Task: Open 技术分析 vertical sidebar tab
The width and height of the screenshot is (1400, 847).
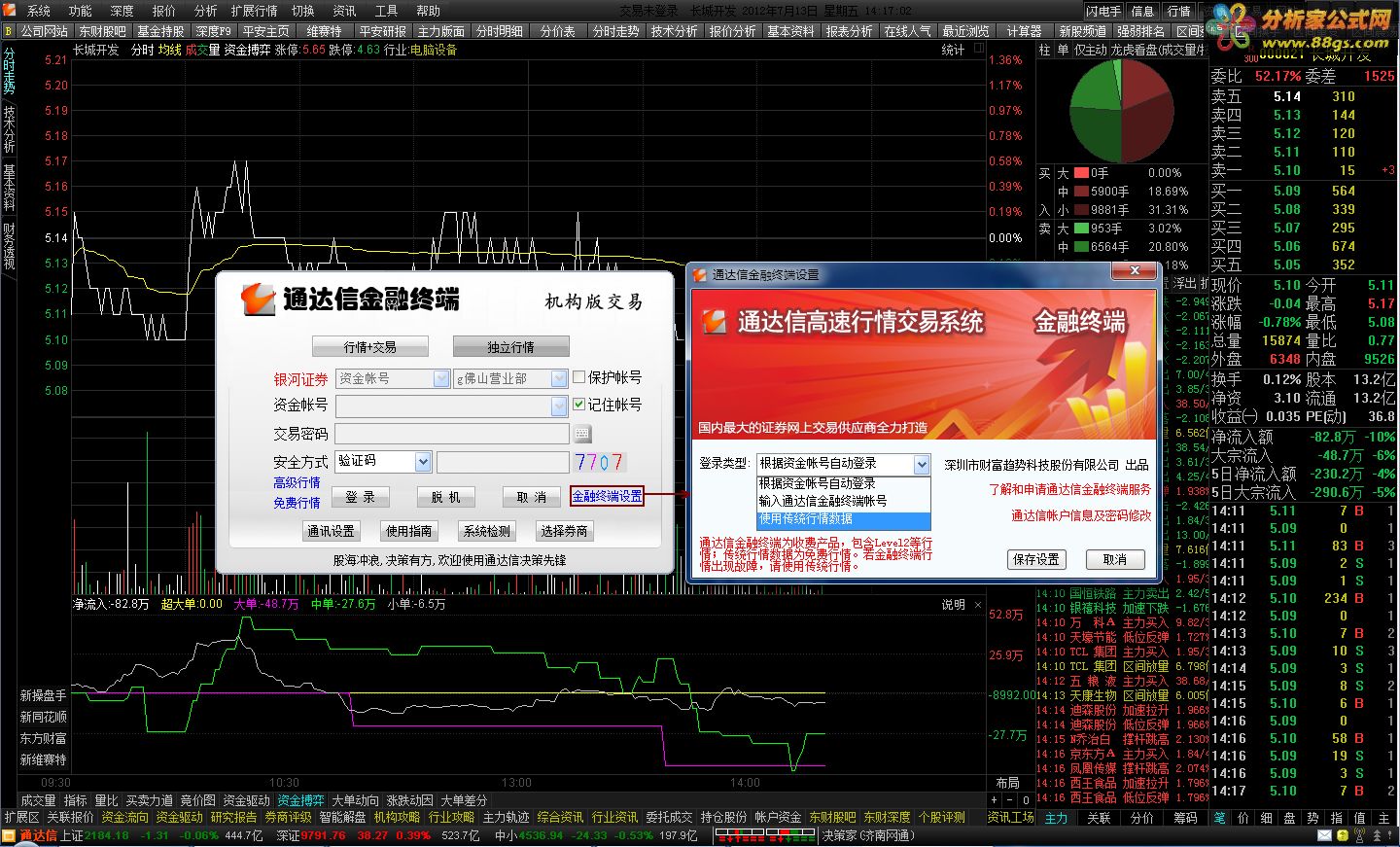Action: (x=9, y=129)
